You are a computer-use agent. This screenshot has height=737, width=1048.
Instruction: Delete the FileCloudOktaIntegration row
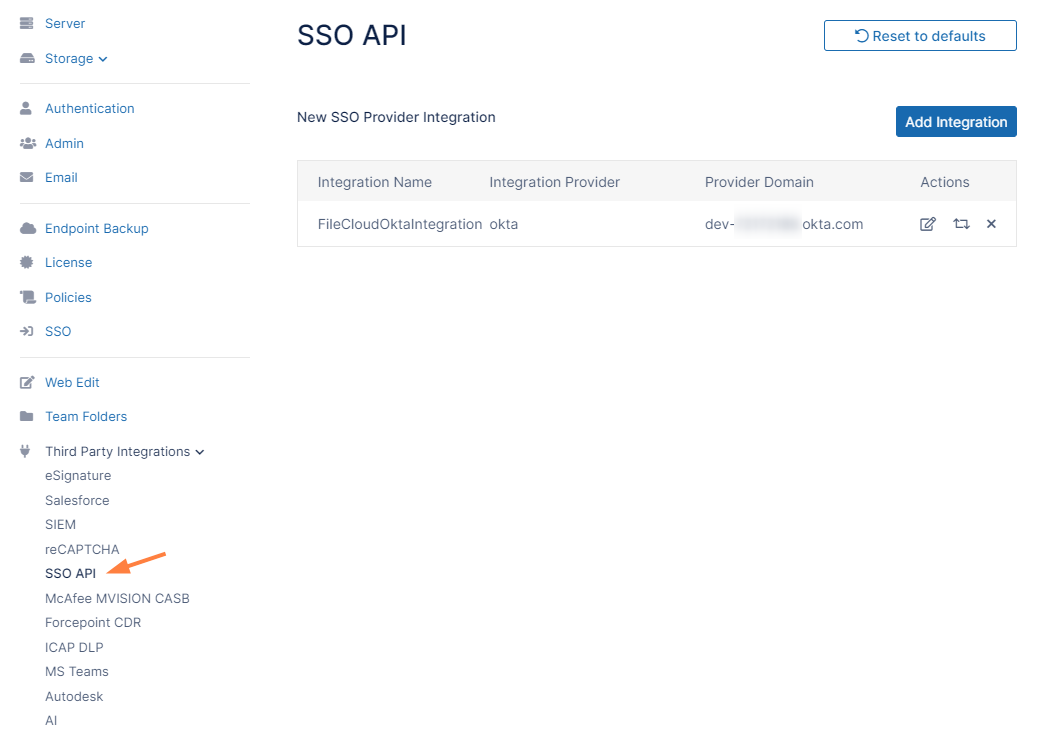991,224
